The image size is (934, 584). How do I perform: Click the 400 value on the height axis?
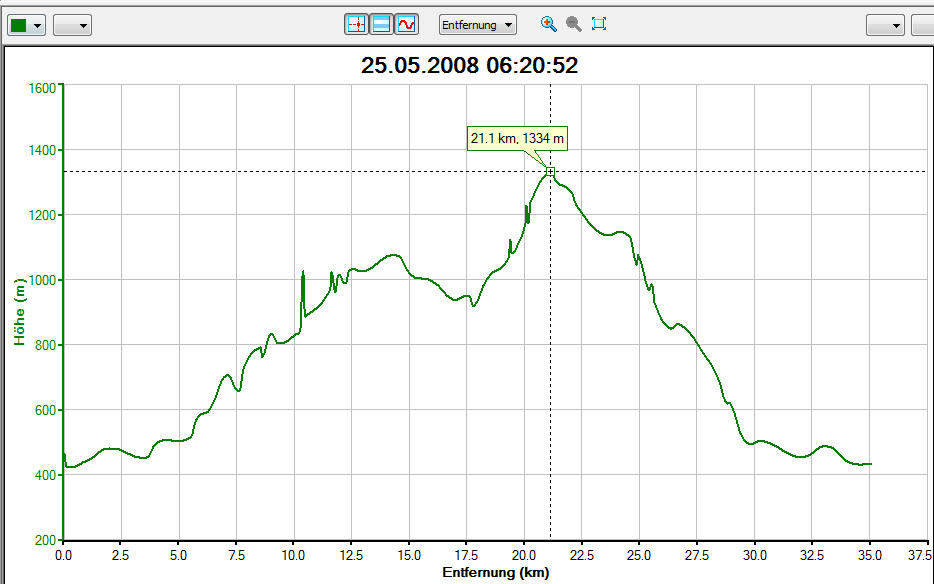pos(45,475)
